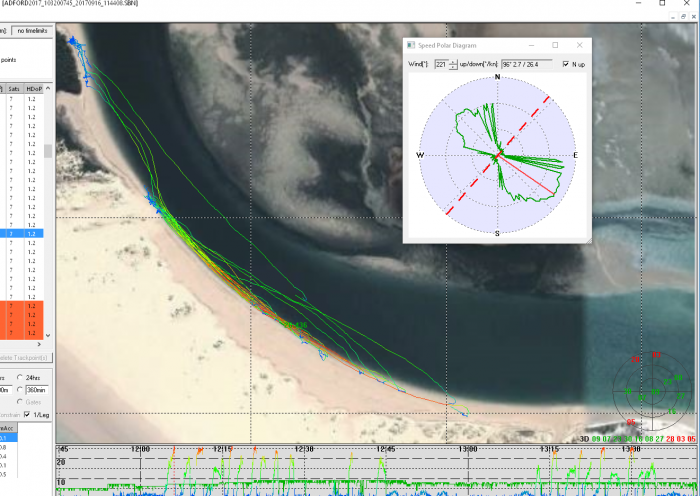The image size is (700, 496).
Task: Select the 24hrs radio button
Action: point(20,377)
